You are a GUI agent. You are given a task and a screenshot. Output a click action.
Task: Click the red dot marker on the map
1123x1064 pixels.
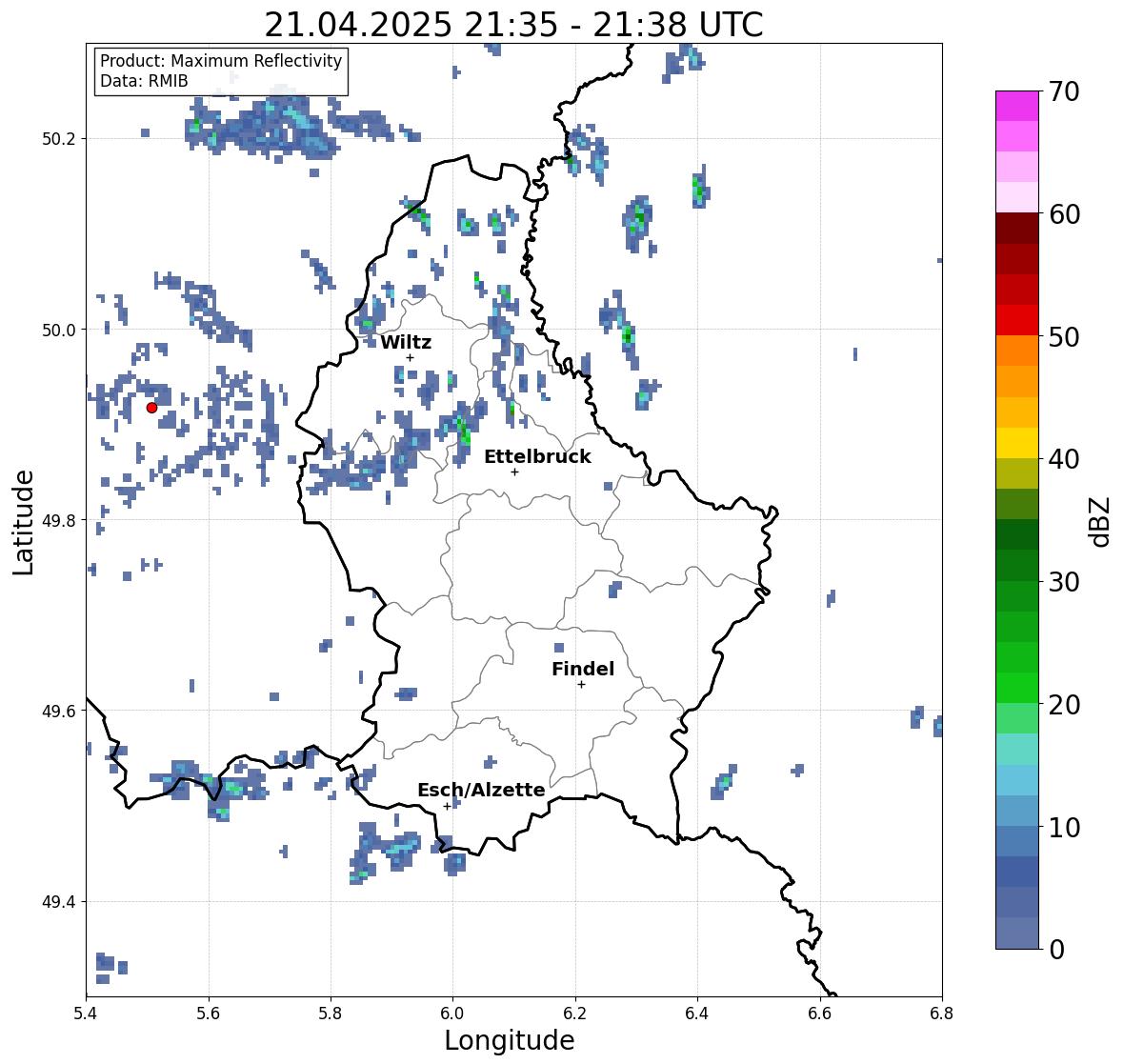tap(151, 408)
